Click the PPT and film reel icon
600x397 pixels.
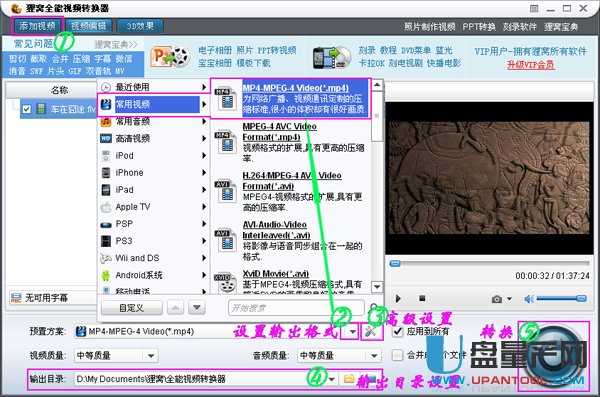click(170, 57)
